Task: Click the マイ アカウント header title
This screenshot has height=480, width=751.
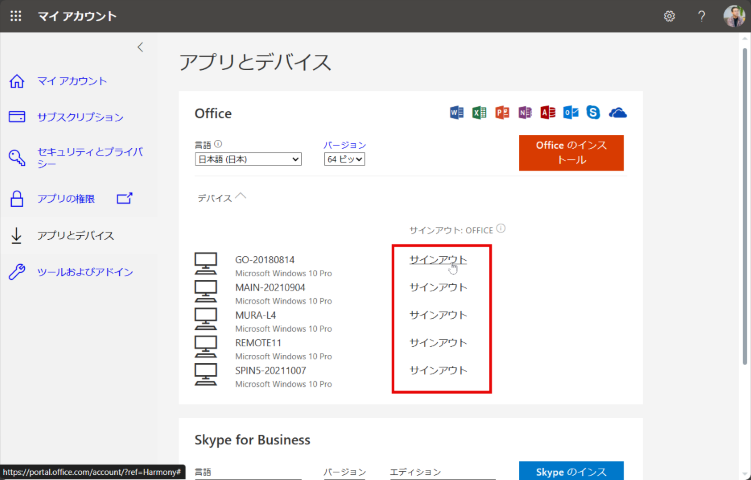Action: [77, 16]
